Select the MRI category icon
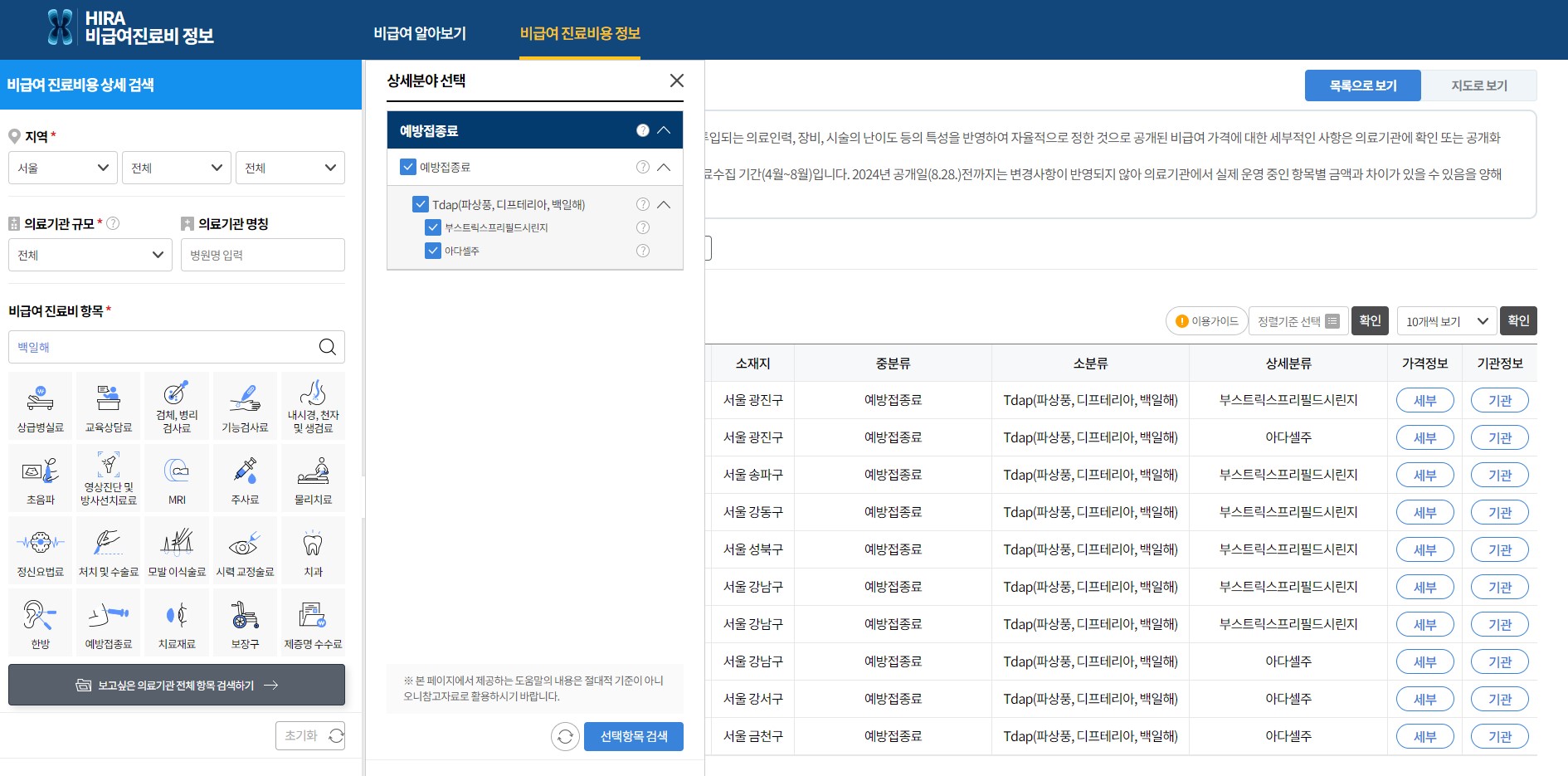1568x776 pixels. tap(177, 478)
